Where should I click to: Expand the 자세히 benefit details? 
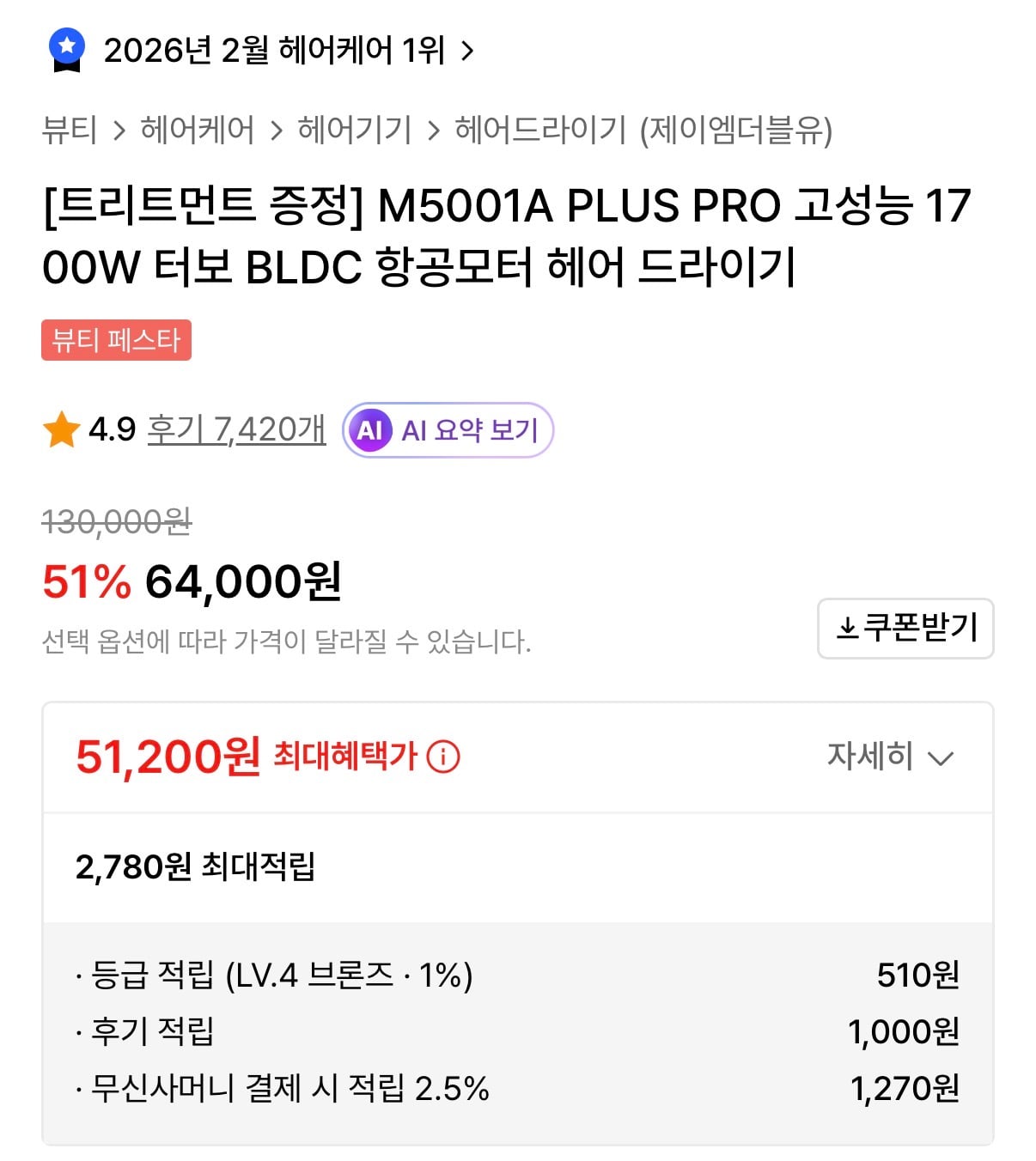869,757
